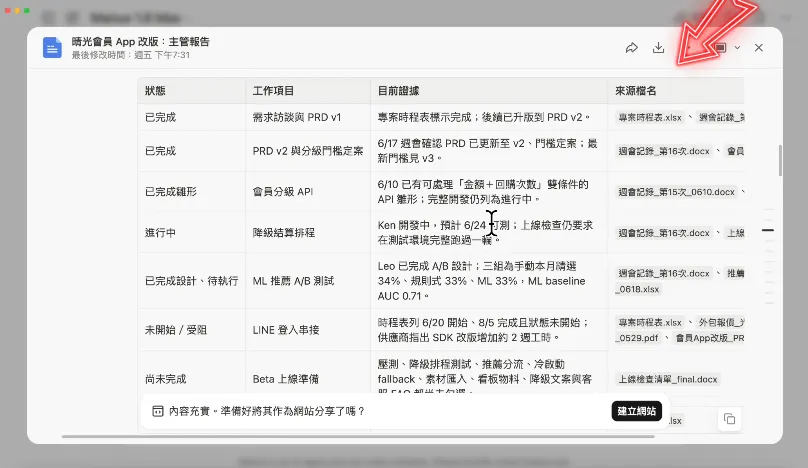
Task: Open 專案時程表.xlsx chip in PRD v1 row
Action: tap(650, 118)
